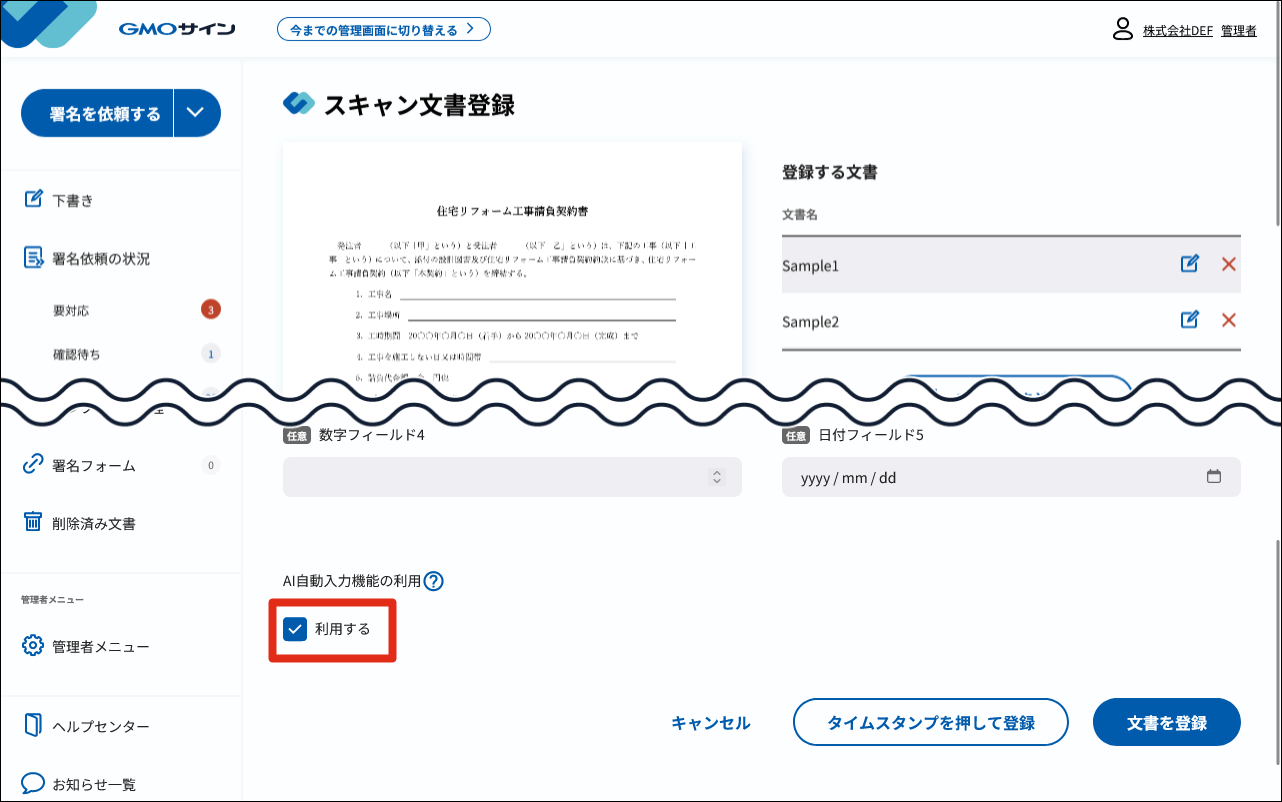This screenshot has height=802, width=1282.
Task: Open 署名依頼の状況 in the sidebar
Action: [100, 258]
